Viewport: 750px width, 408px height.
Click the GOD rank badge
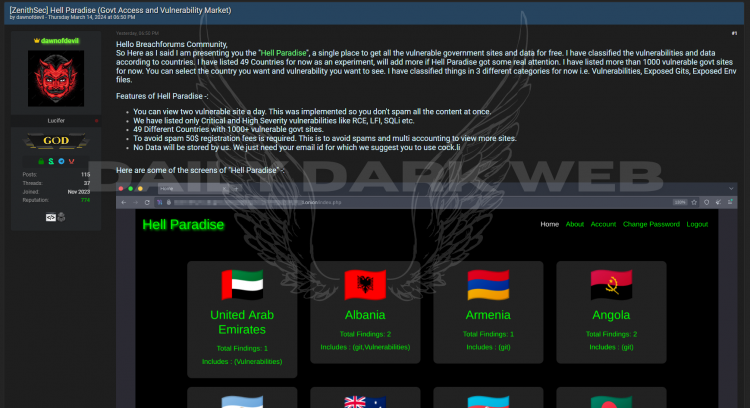(x=56, y=141)
